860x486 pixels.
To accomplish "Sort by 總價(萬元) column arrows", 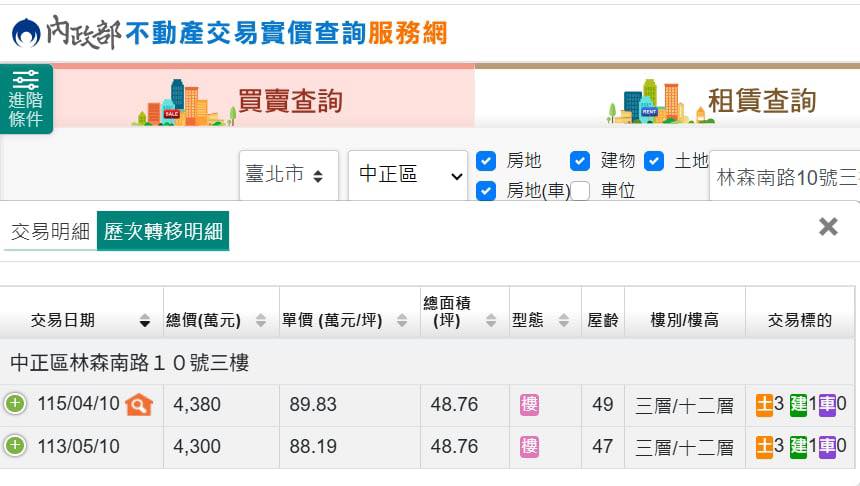I will [261, 320].
